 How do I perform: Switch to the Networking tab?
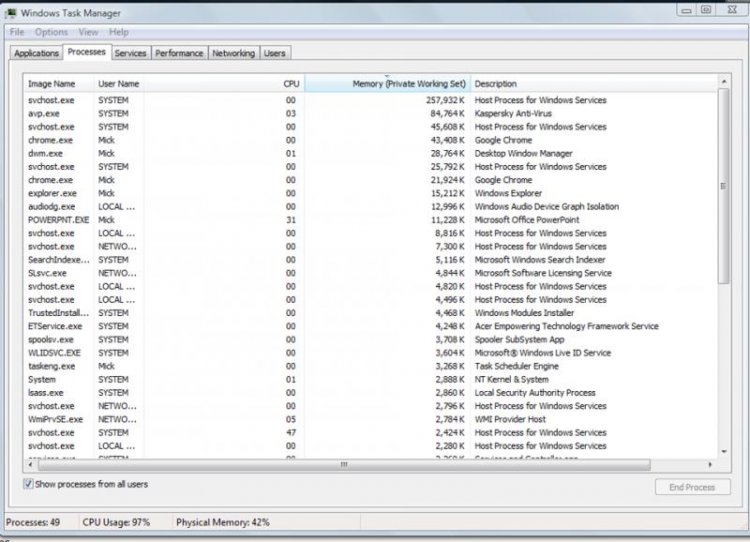click(233, 53)
